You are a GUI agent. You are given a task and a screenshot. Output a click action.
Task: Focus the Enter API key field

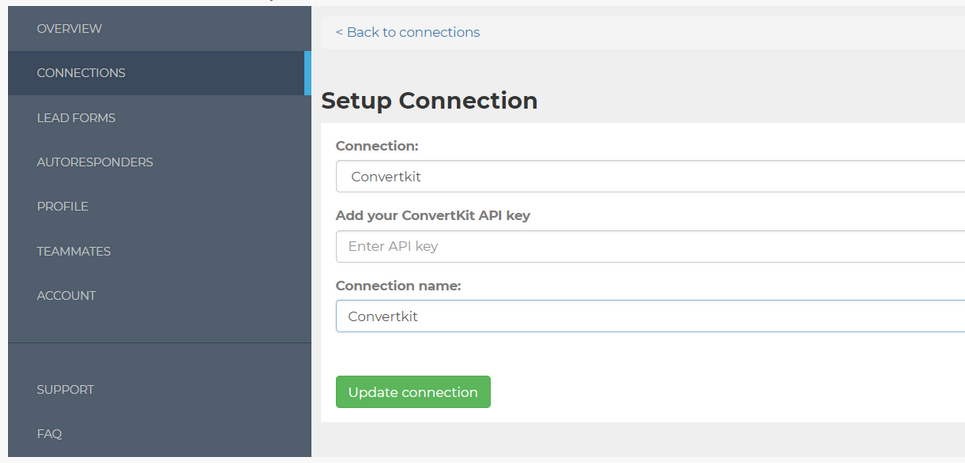point(650,246)
